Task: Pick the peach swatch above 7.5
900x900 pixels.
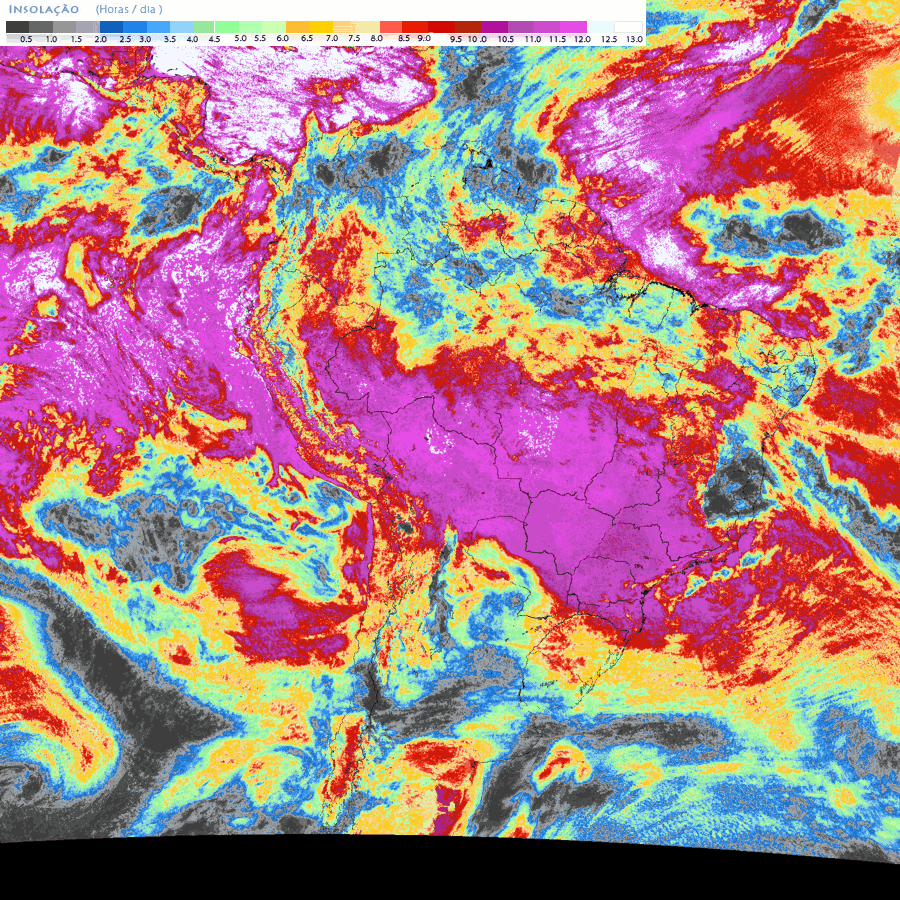Action: (344, 27)
